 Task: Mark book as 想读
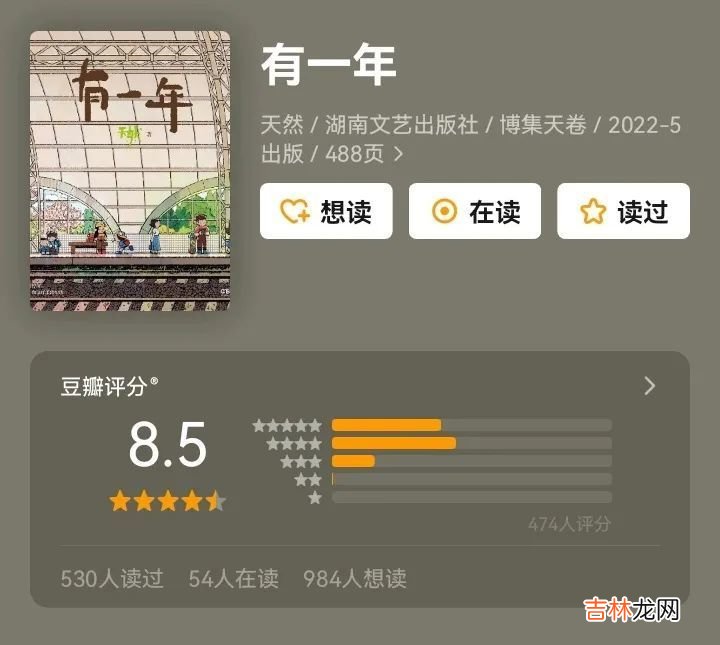[326, 211]
